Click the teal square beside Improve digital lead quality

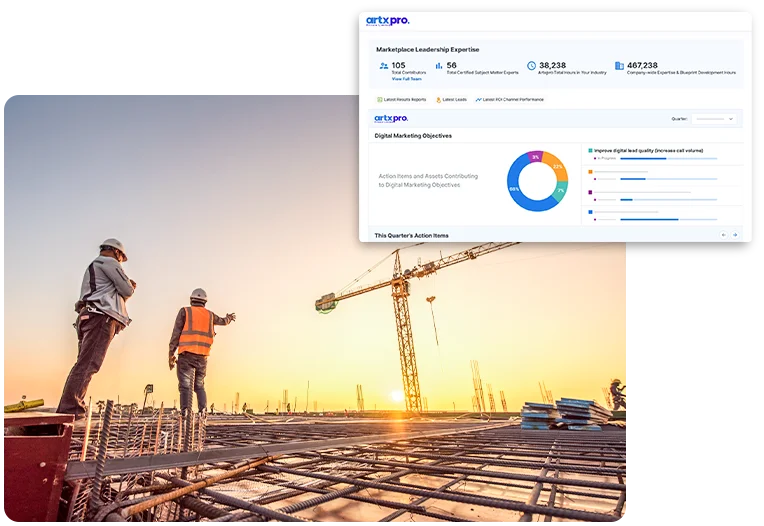591,150
